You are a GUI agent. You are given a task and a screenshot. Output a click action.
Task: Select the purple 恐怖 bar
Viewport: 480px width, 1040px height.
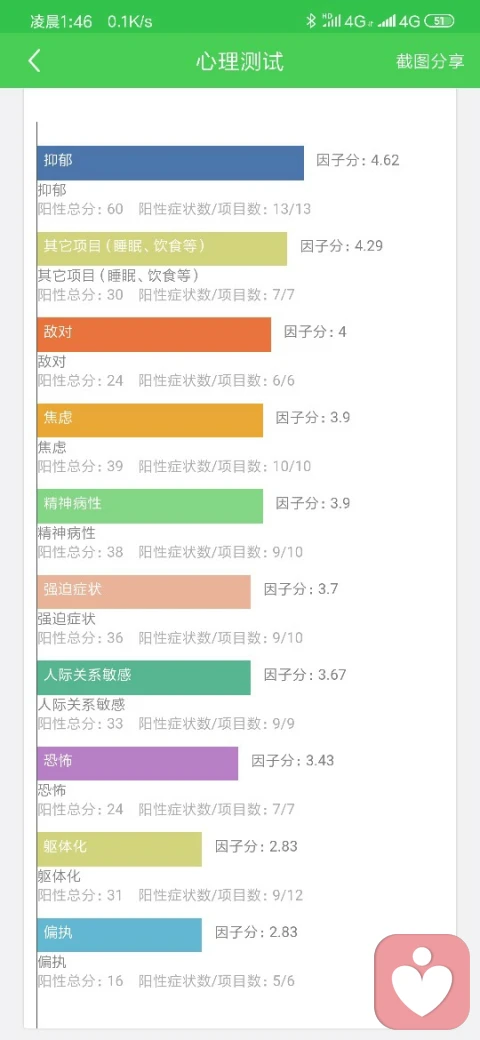(137, 763)
